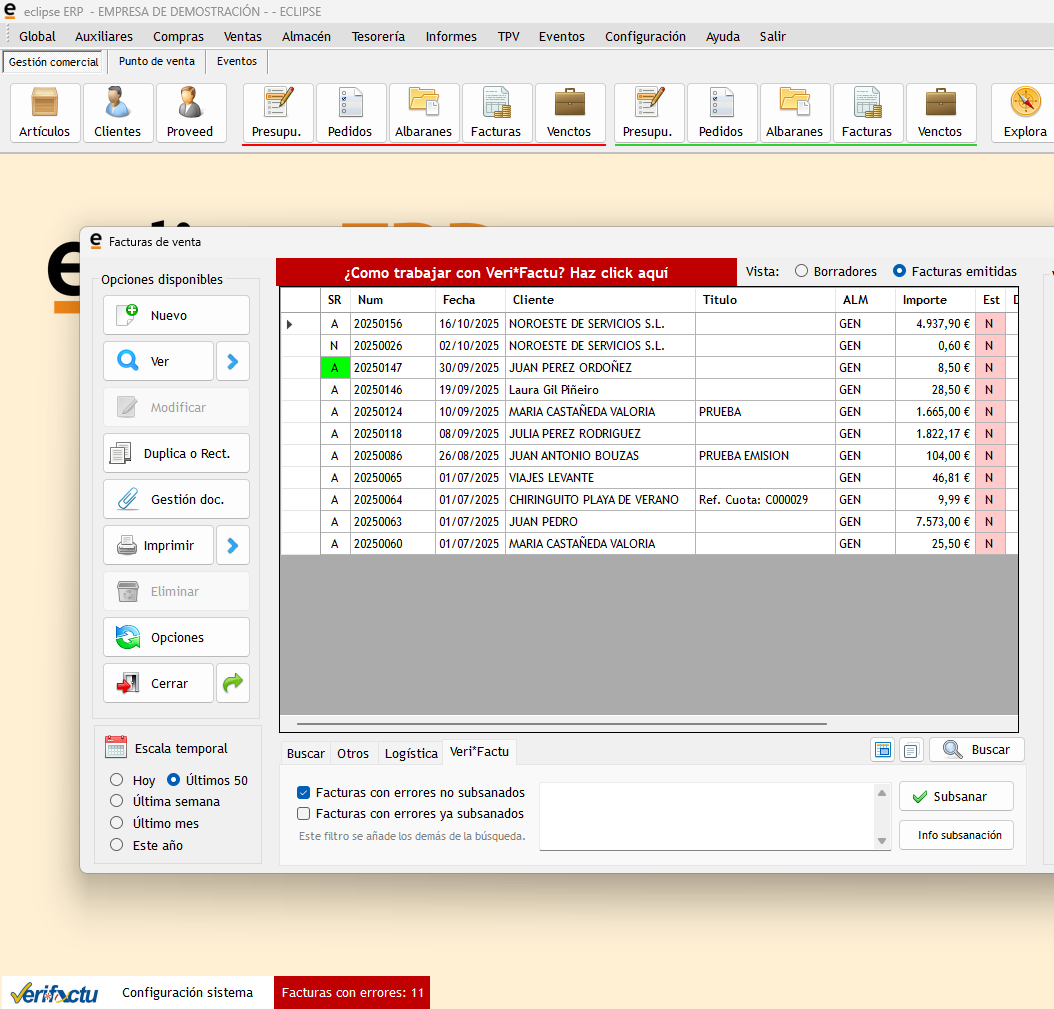
Task: Open the Artículos toolbar icon
Action: pos(45,112)
